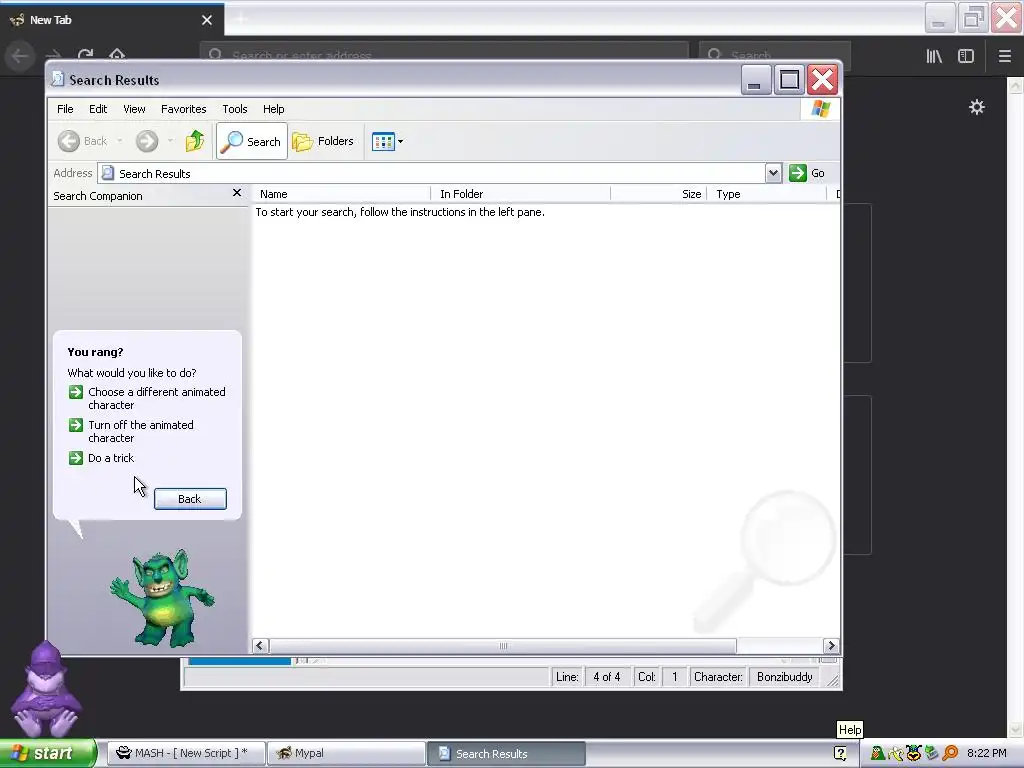The height and width of the screenshot is (768, 1024).
Task: Click the green Peedy parrot tray icon
Action: tap(878, 753)
